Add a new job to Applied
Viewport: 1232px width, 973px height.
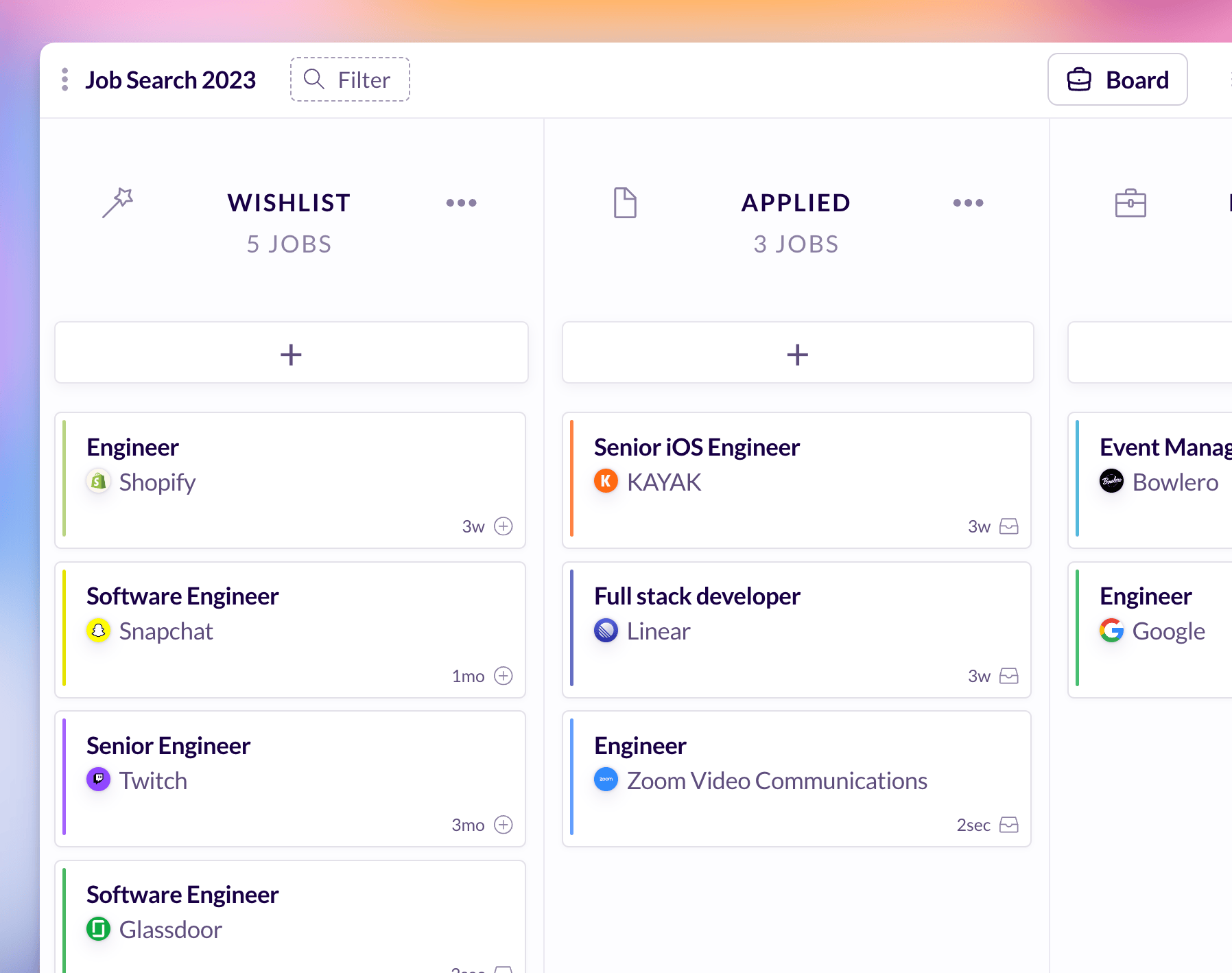click(798, 353)
